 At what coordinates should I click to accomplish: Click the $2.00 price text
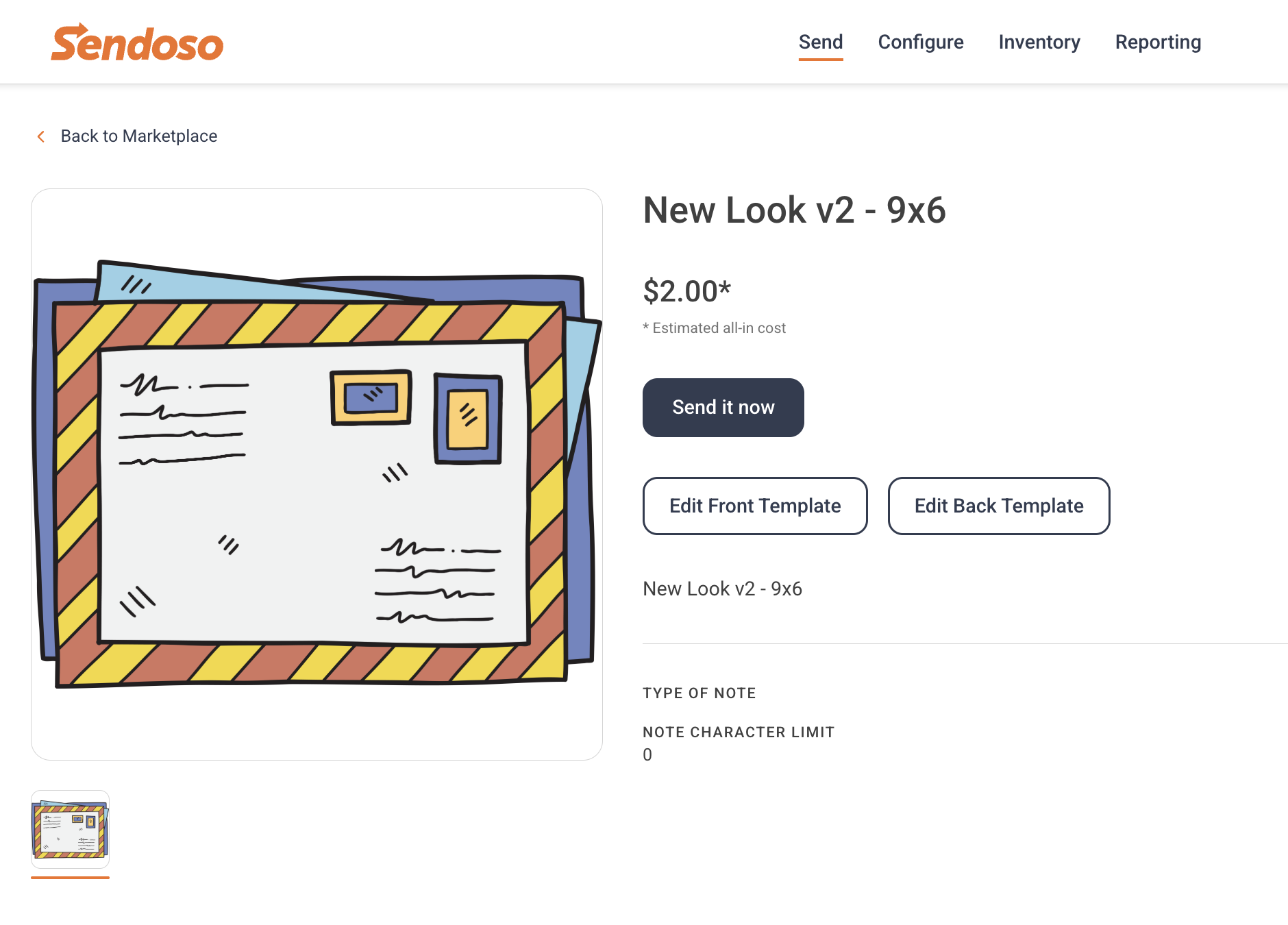687,291
